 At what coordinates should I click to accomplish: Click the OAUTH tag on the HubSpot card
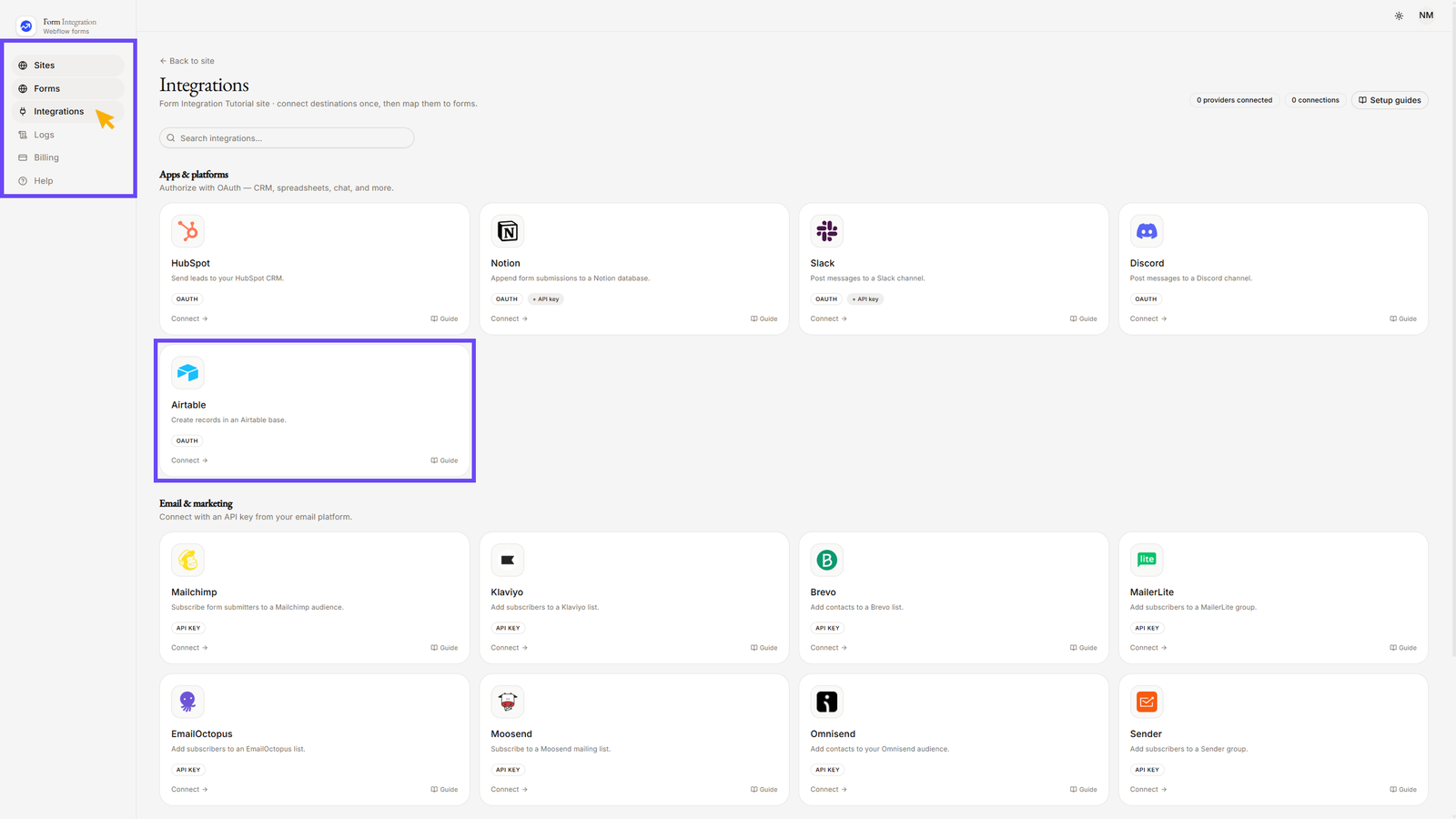tap(187, 298)
